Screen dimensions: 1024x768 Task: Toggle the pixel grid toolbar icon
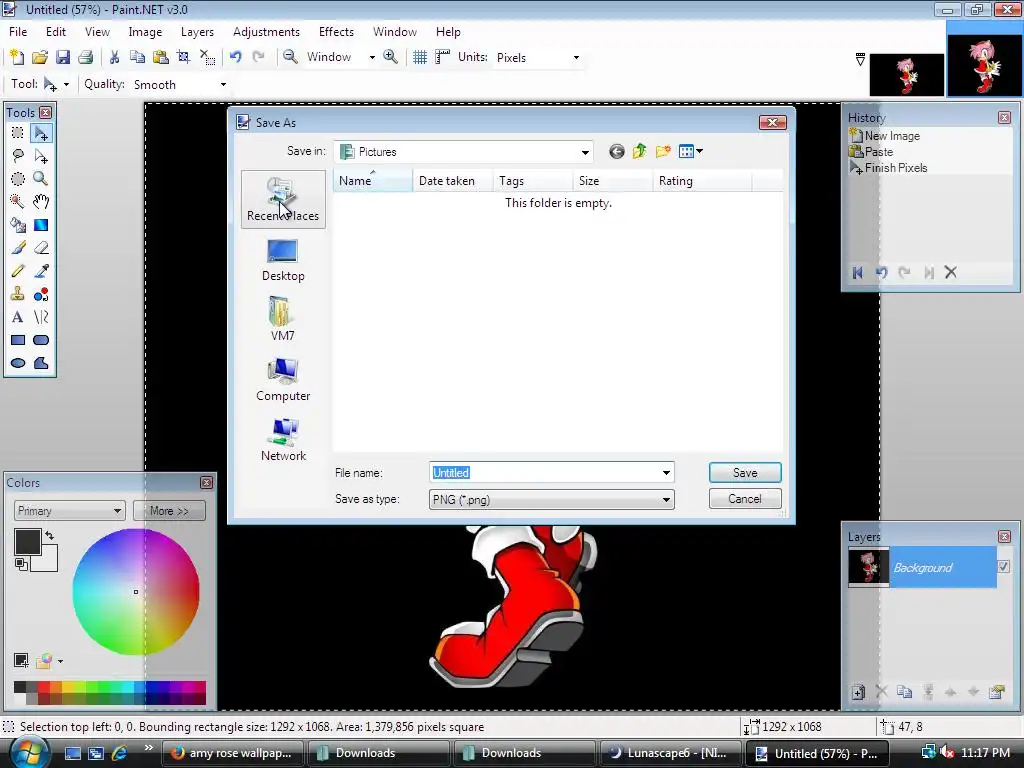tap(420, 57)
